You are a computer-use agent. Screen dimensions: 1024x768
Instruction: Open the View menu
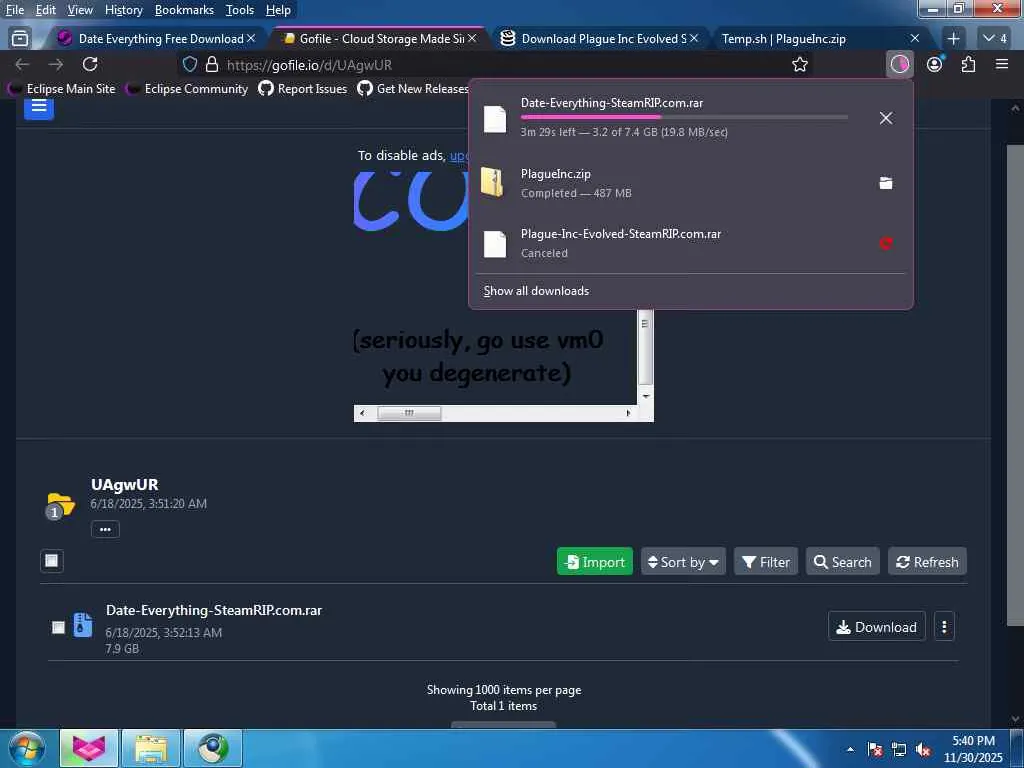tap(80, 10)
